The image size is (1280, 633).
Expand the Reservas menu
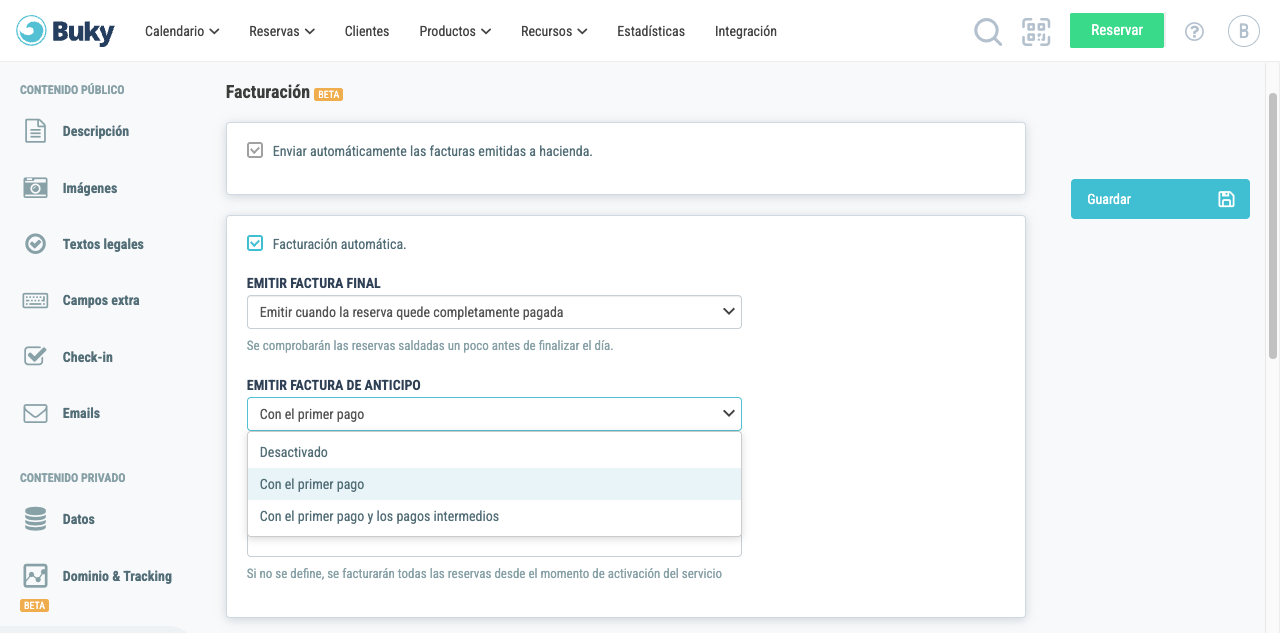282,31
